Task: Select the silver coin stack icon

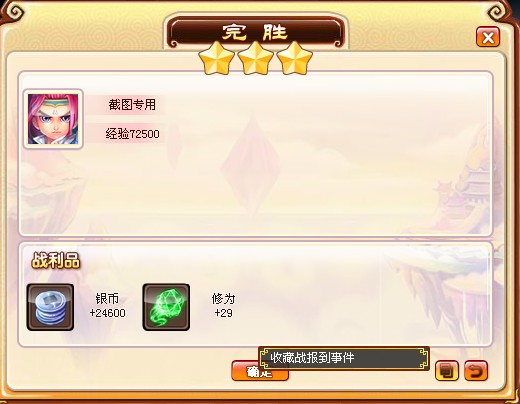Action: 50,307
